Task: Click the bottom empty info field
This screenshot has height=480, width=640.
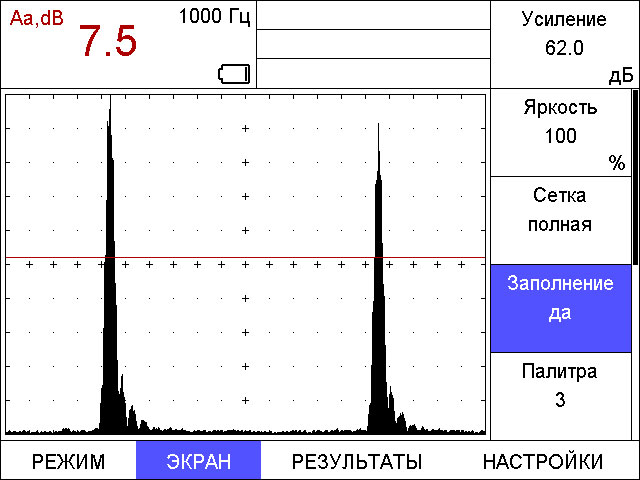Action: pyautogui.click(x=373, y=73)
